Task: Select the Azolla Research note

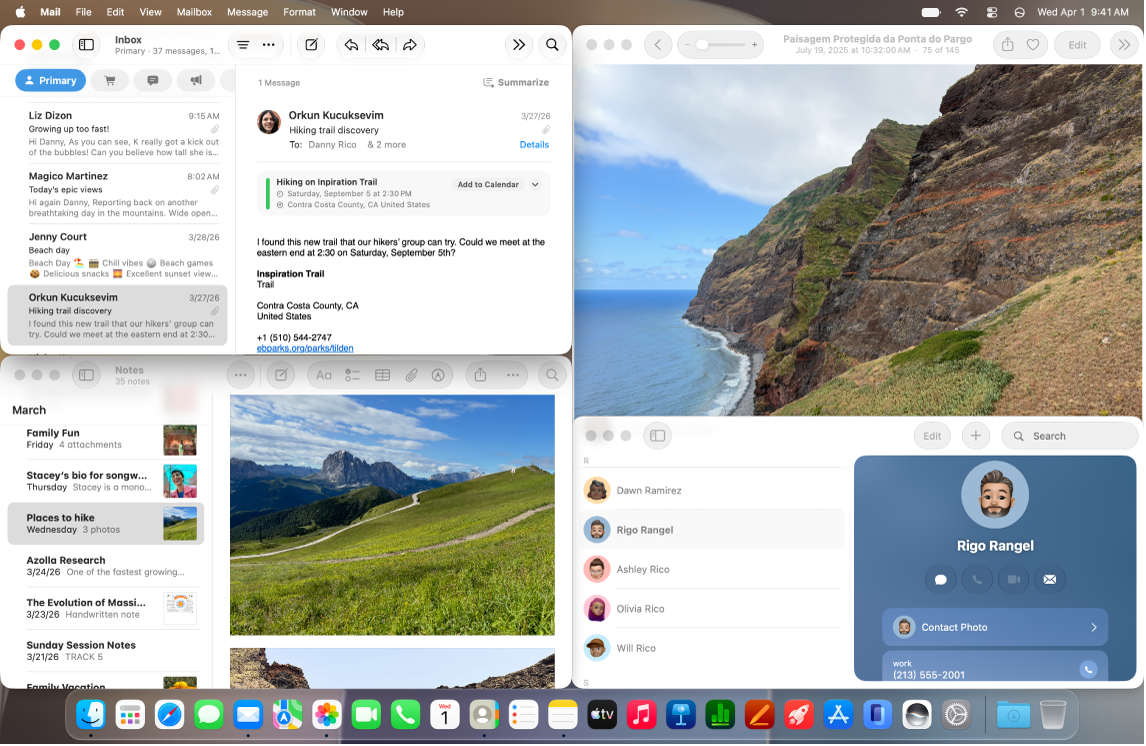Action: (105, 566)
